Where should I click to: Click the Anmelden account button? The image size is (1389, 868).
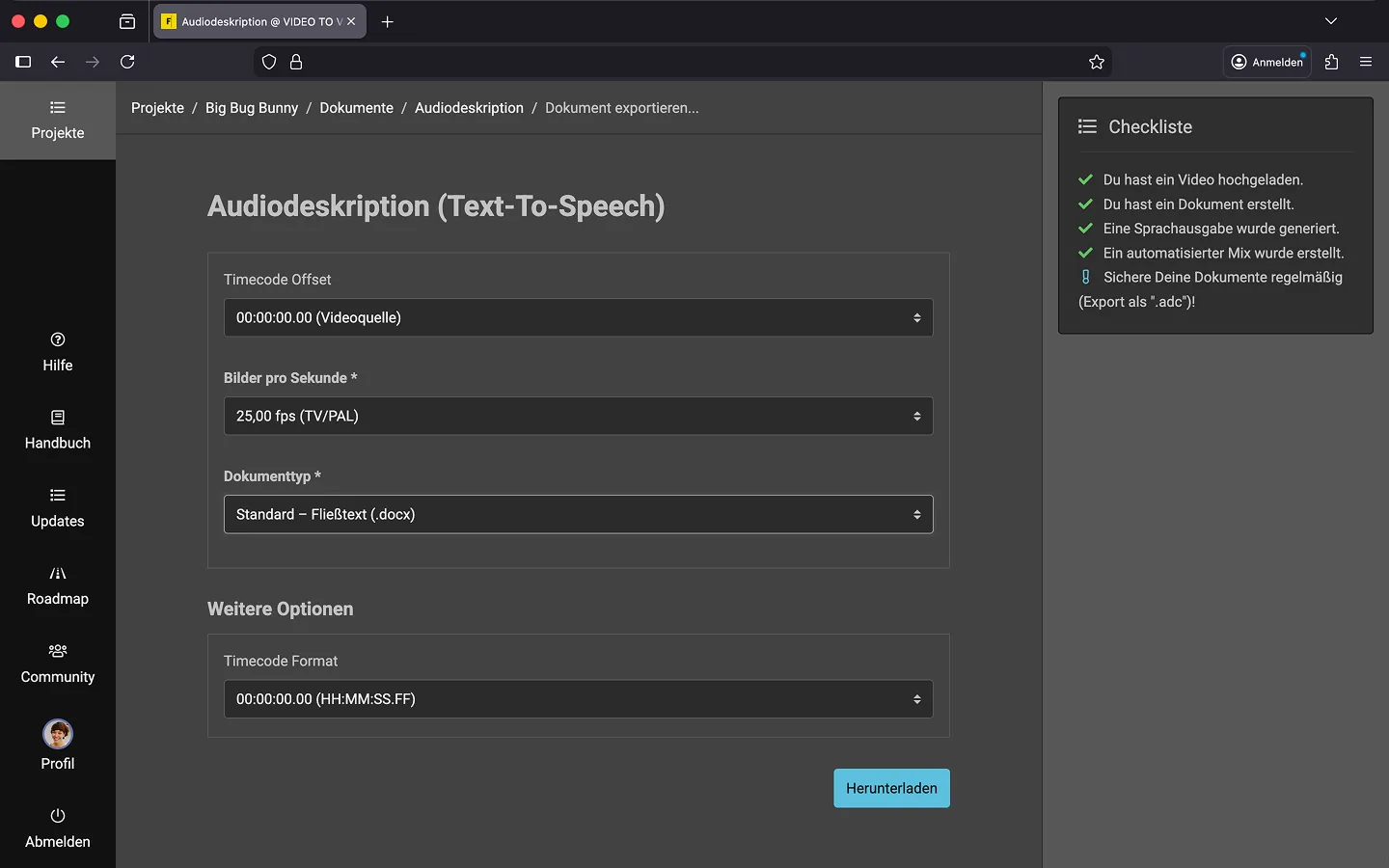click(1266, 62)
